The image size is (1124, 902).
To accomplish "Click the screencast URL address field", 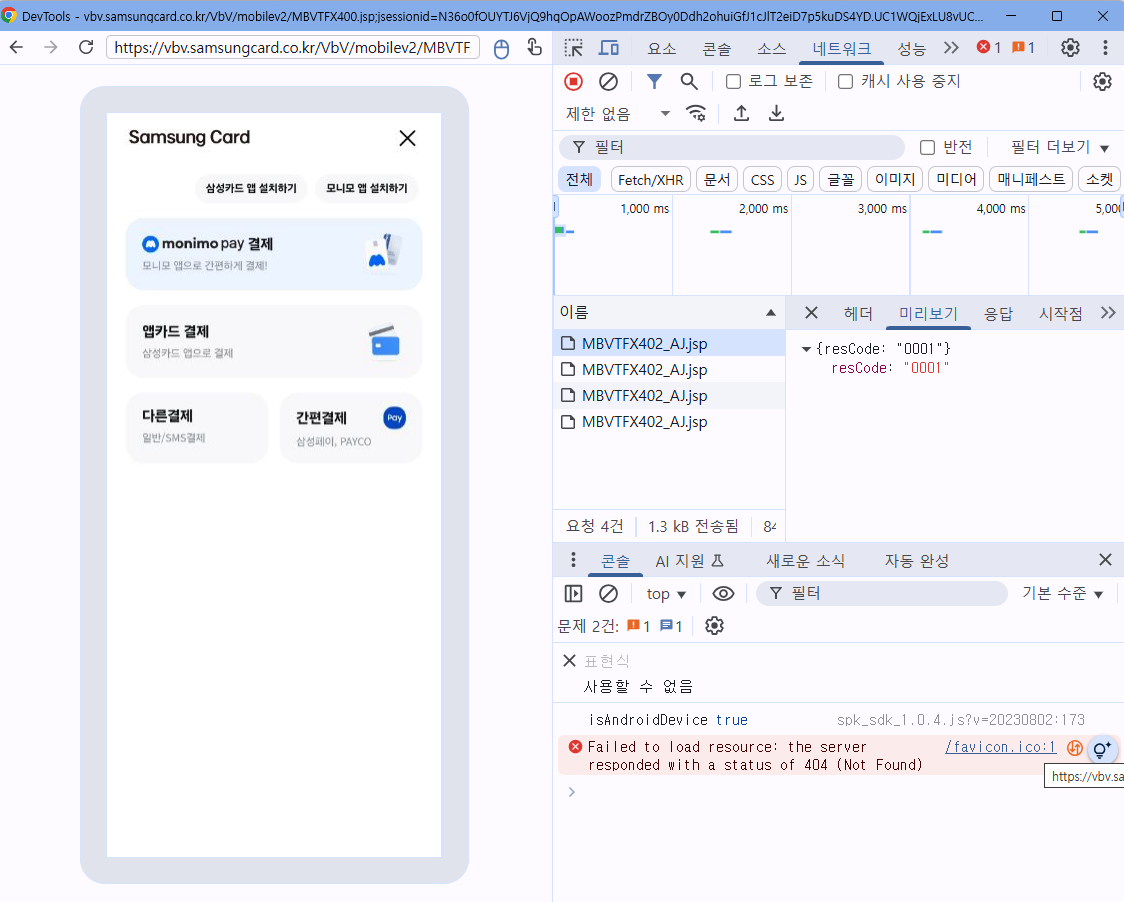I will click(x=292, y=47).
